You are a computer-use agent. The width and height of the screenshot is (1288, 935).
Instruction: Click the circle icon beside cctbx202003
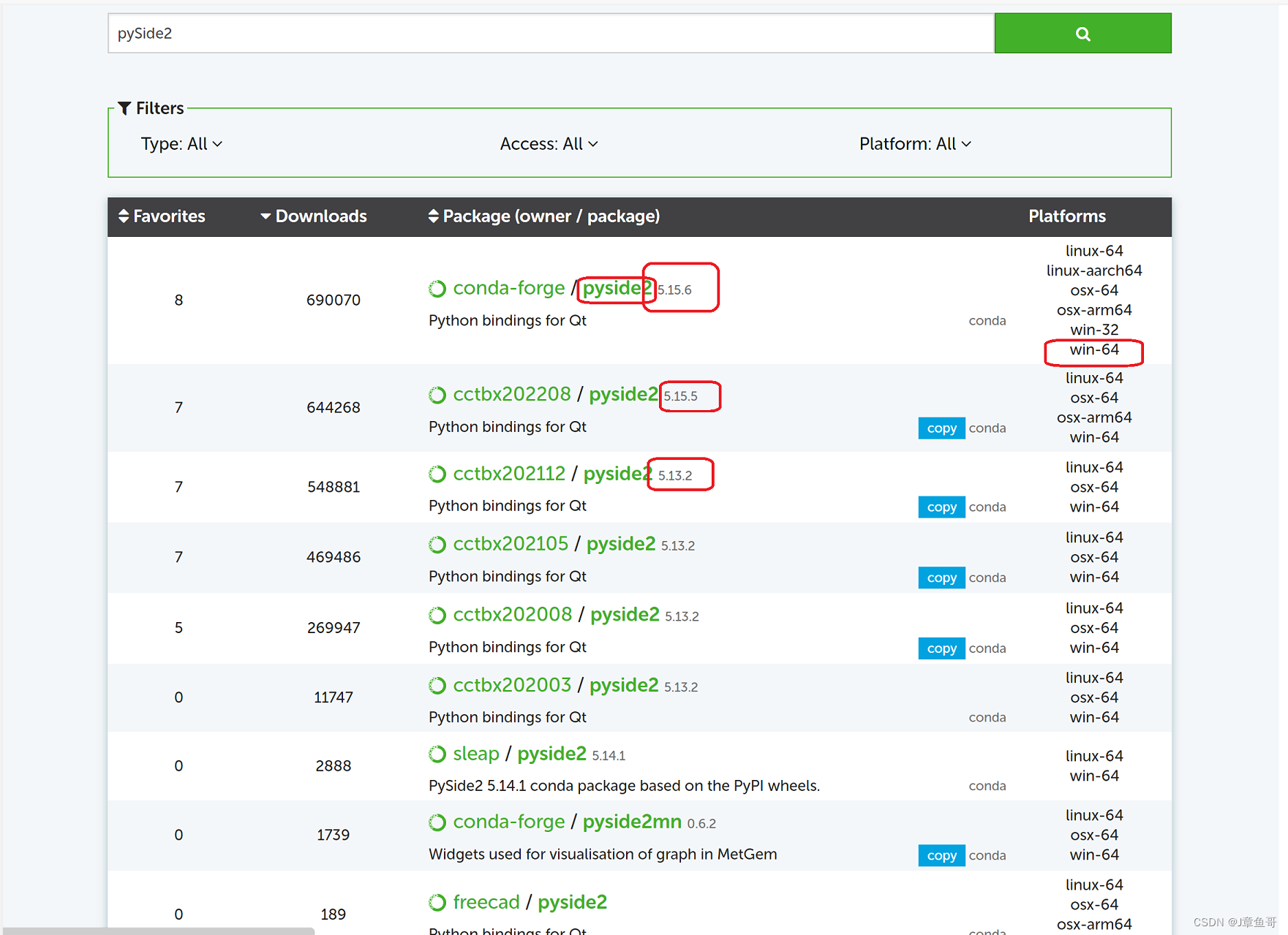437,686
